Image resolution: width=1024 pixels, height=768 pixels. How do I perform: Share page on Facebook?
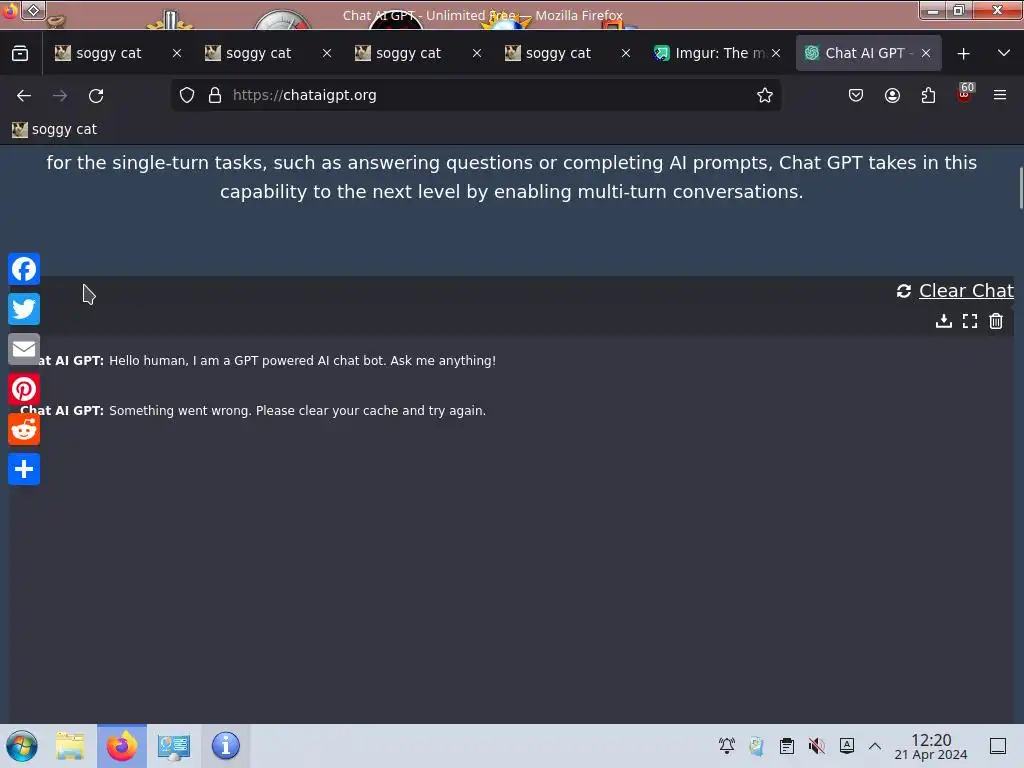click(x=24, y=269)
